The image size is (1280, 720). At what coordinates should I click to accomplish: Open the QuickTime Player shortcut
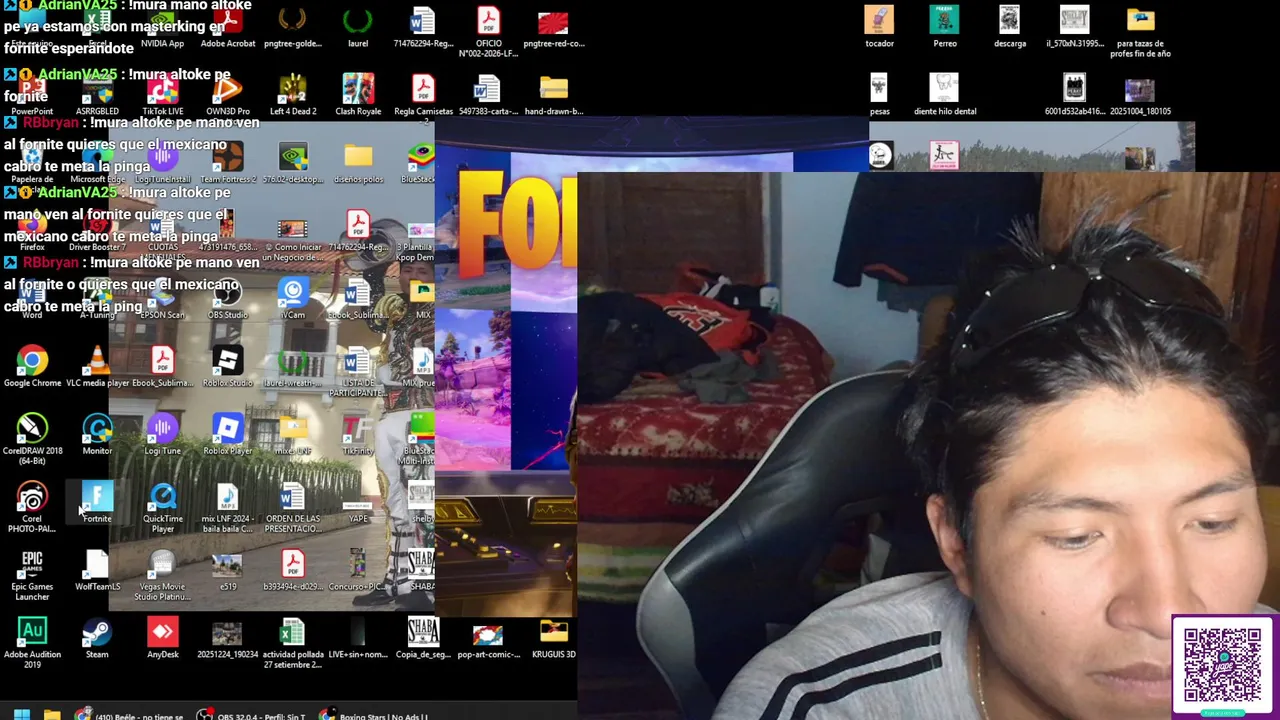coord(162,508)
